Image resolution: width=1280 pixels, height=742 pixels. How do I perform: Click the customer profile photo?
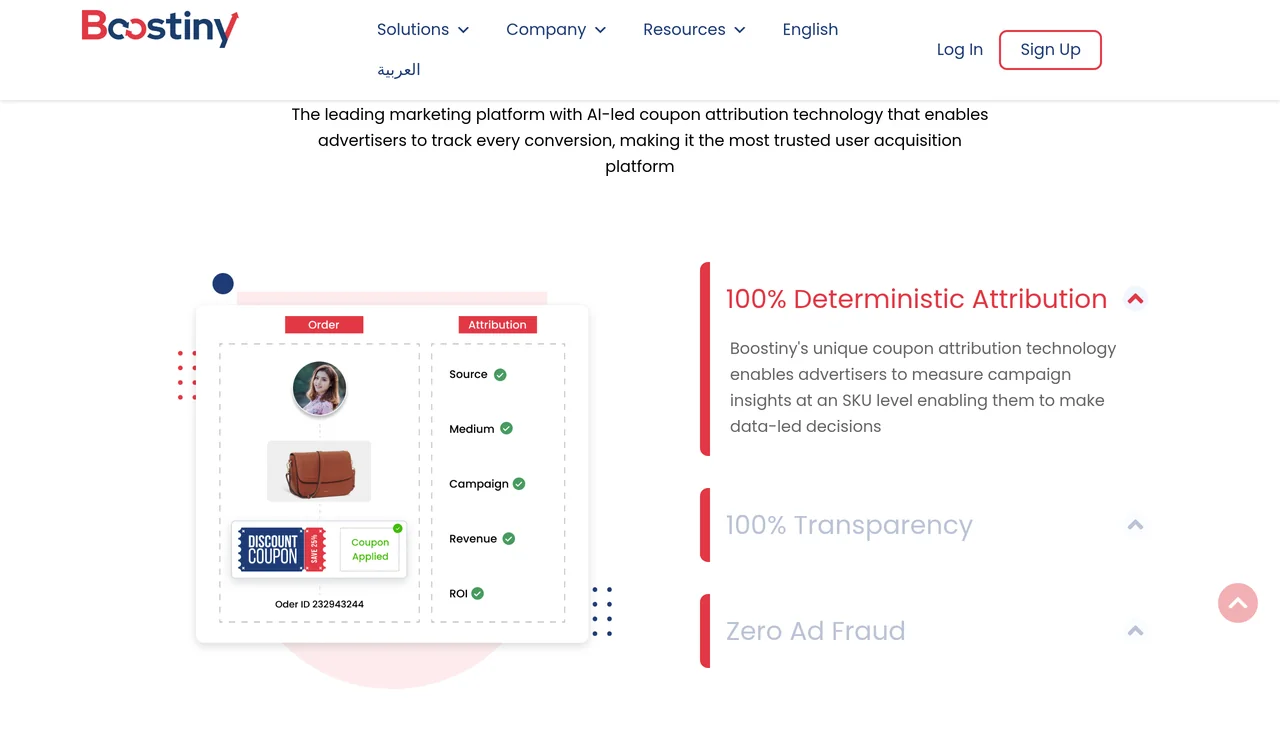[x=319, y=388]
